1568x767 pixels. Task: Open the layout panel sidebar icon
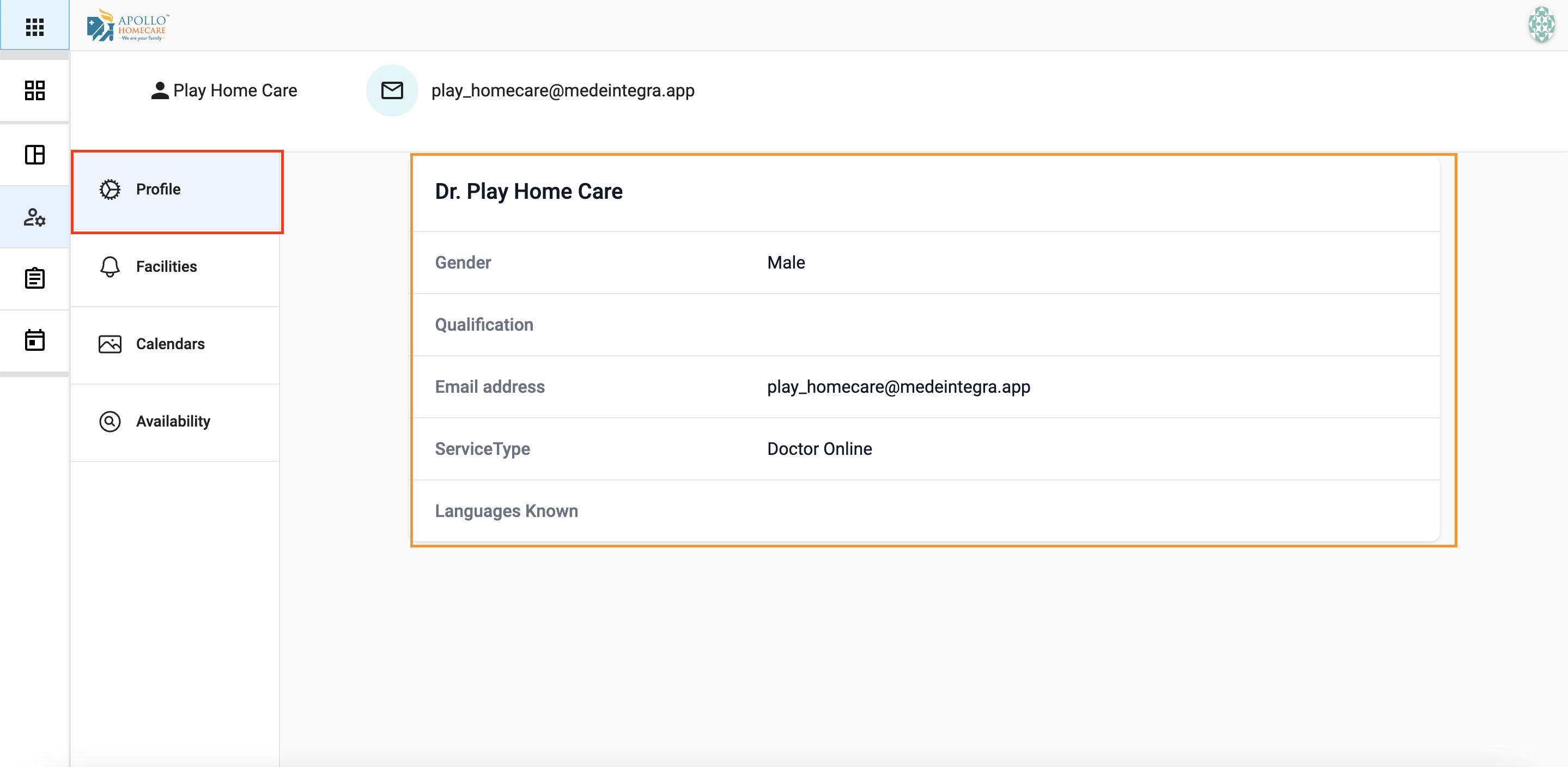tap(35, 155)
